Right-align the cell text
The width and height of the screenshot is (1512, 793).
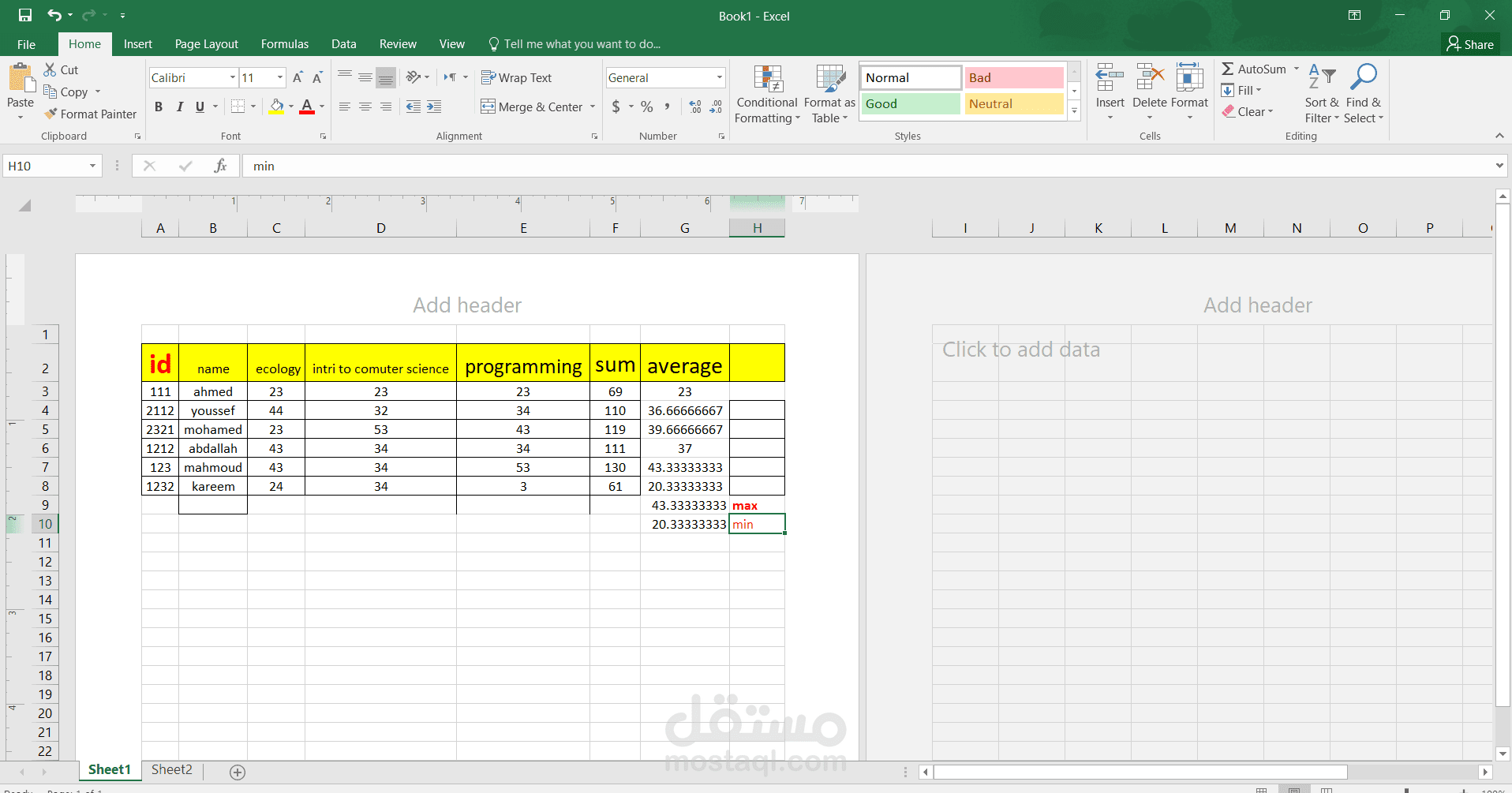point(386,107)
